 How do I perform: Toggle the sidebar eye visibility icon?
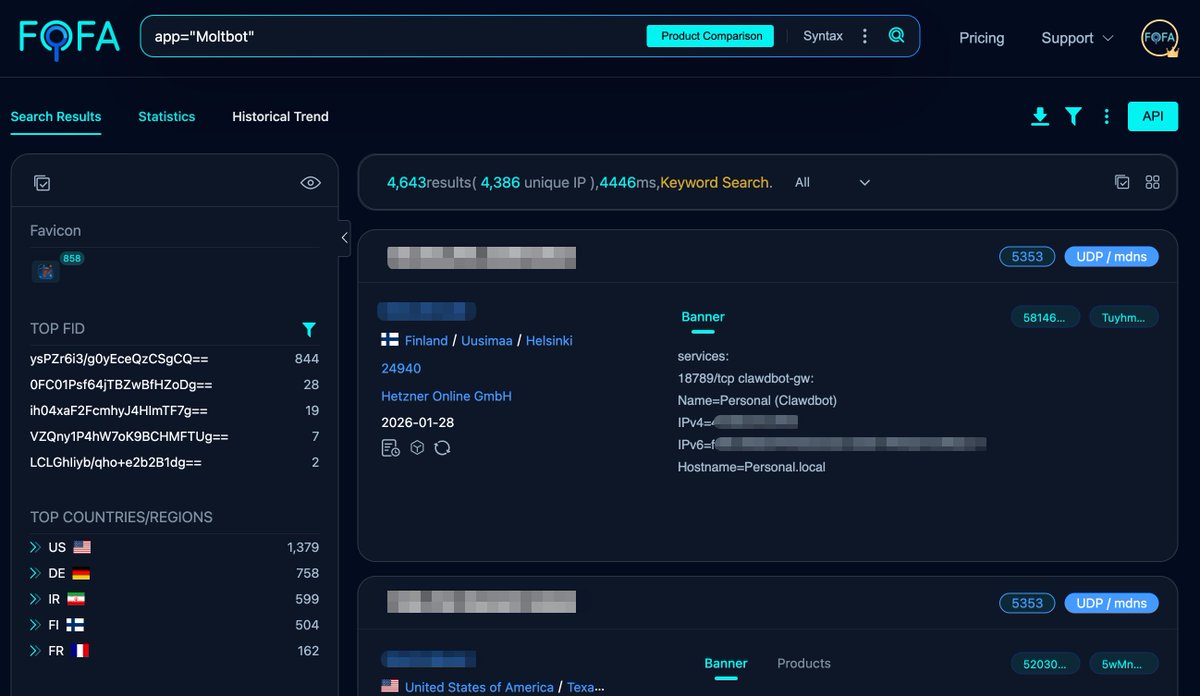click(x=310, y=183)
